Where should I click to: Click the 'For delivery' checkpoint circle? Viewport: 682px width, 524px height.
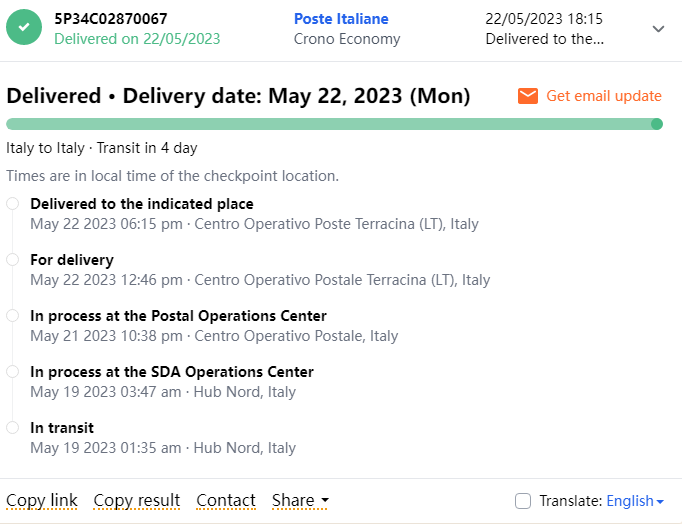tap(12, 260)
